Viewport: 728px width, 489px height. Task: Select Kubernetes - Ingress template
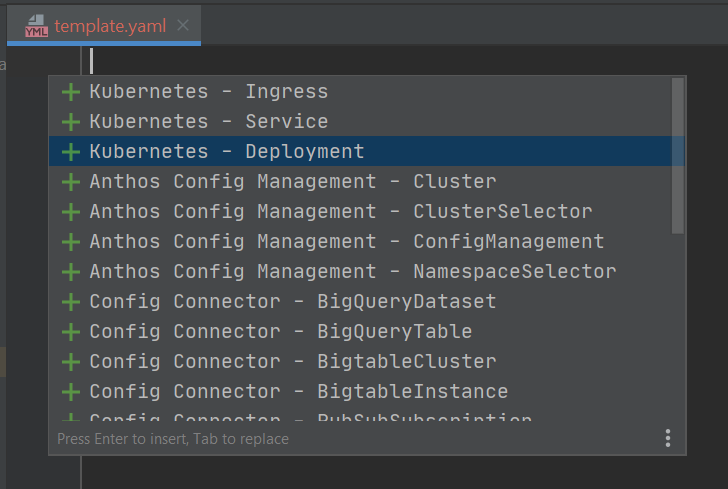click(208, 92)
